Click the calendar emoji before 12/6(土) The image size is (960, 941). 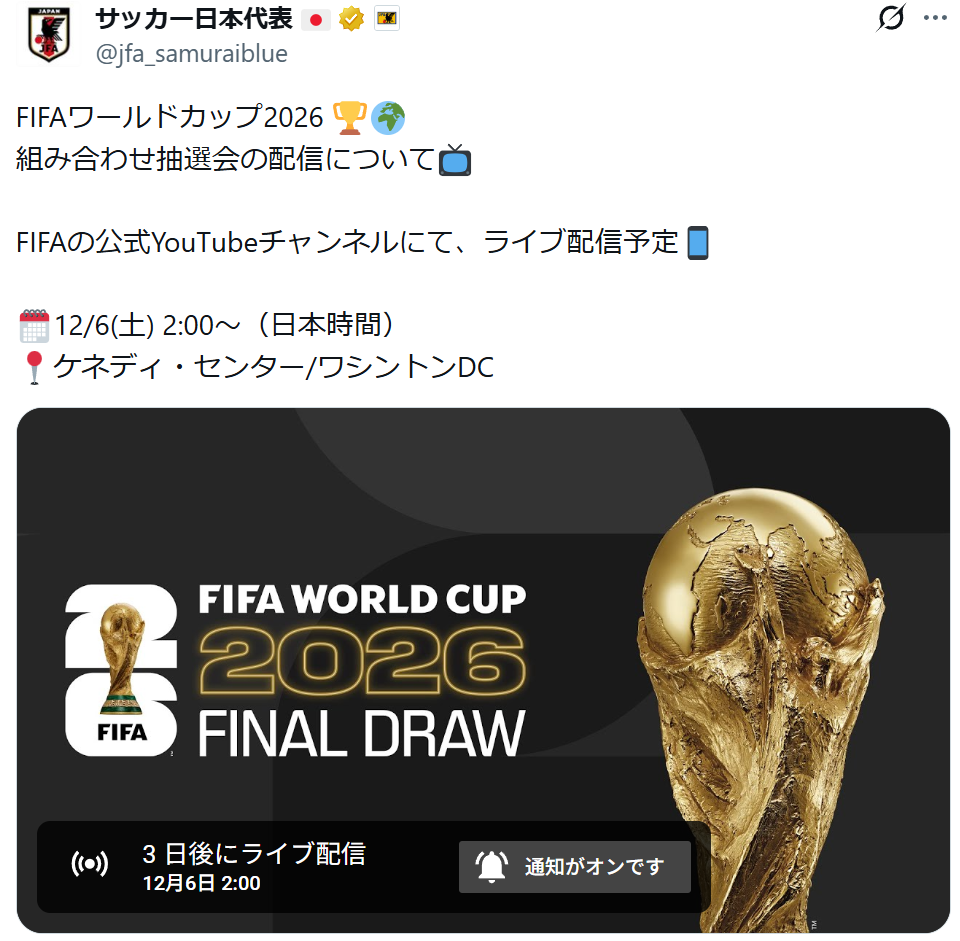tap(34, 326)
